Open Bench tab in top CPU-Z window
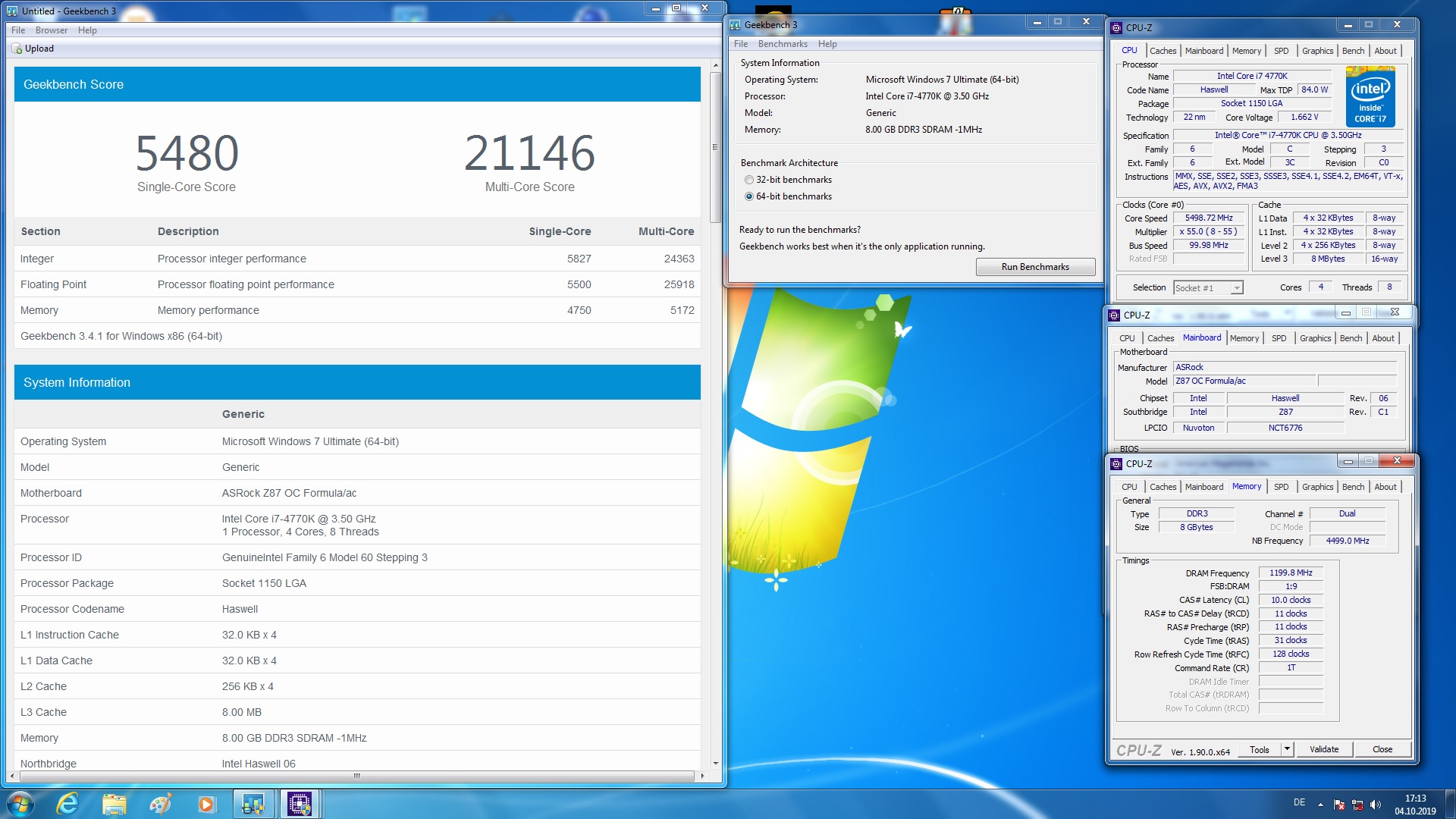 coord(1353,51)
